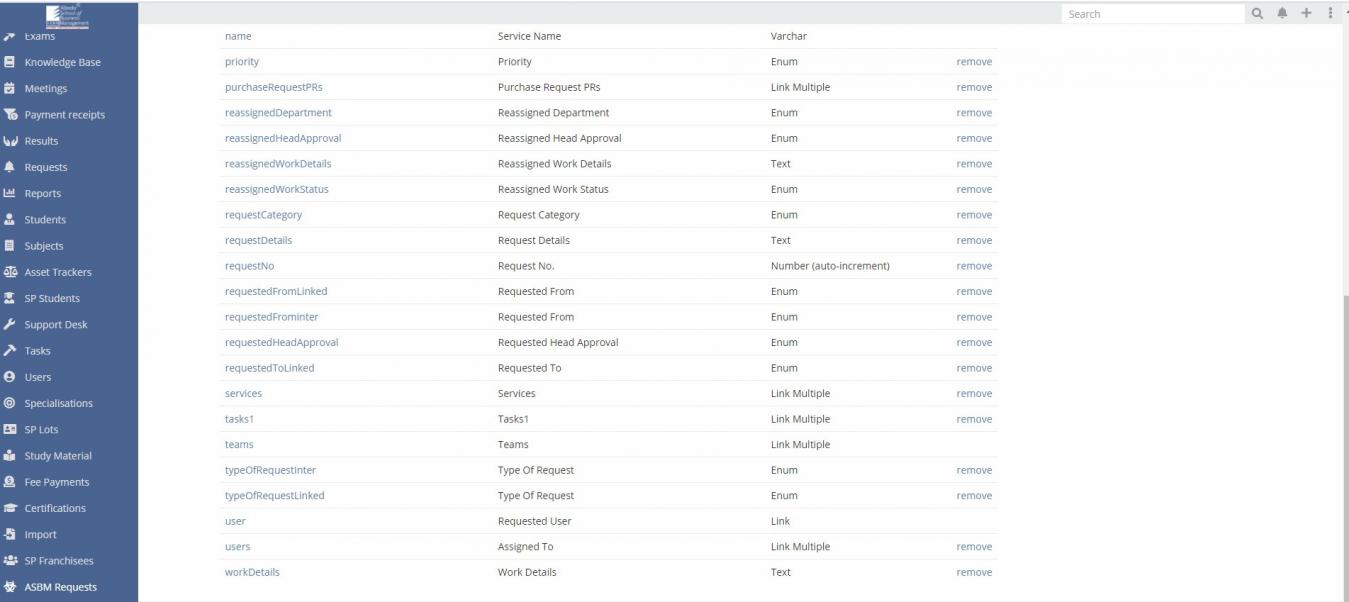The width and height of the screenshot is (1349, 602).
Task: Click the Meetings calendar icon
Action: tap(10, 88)
